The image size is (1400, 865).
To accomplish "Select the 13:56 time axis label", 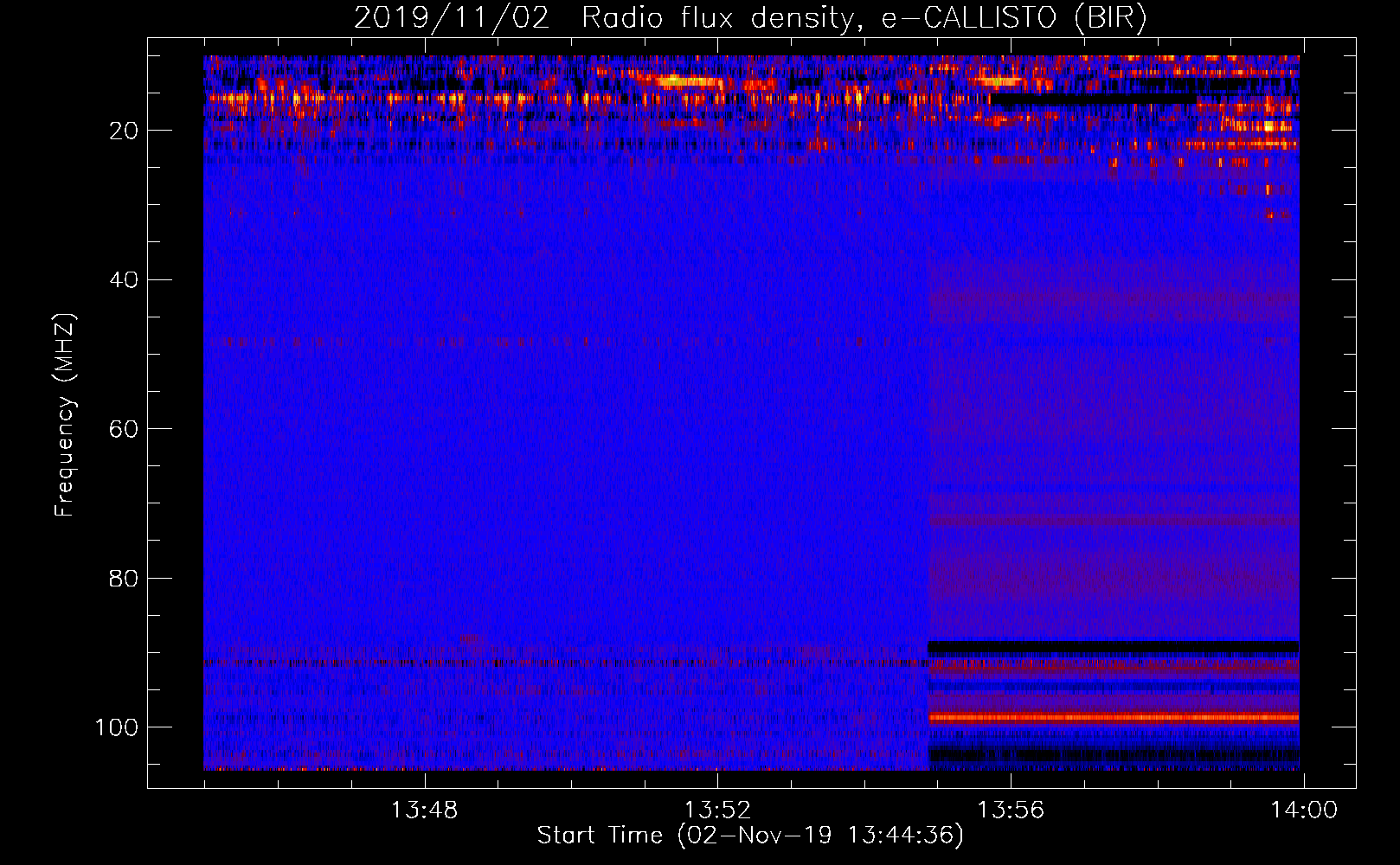I will click(x=1011, y=811).
